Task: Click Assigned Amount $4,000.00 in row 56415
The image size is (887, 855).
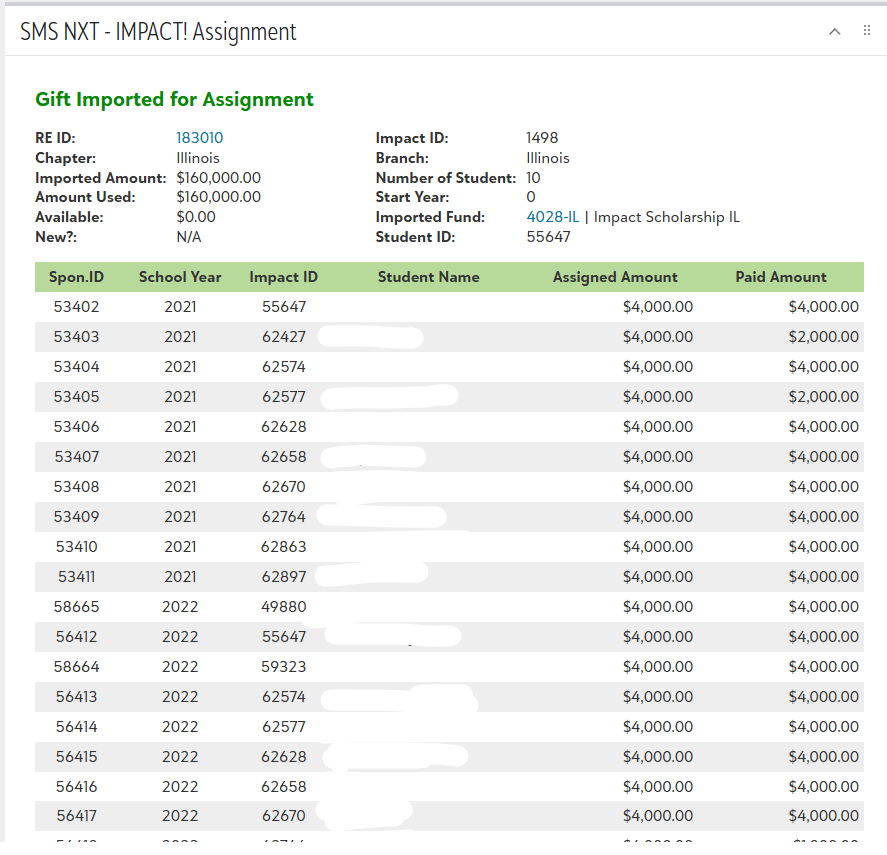Action: [x=658, y=757]
